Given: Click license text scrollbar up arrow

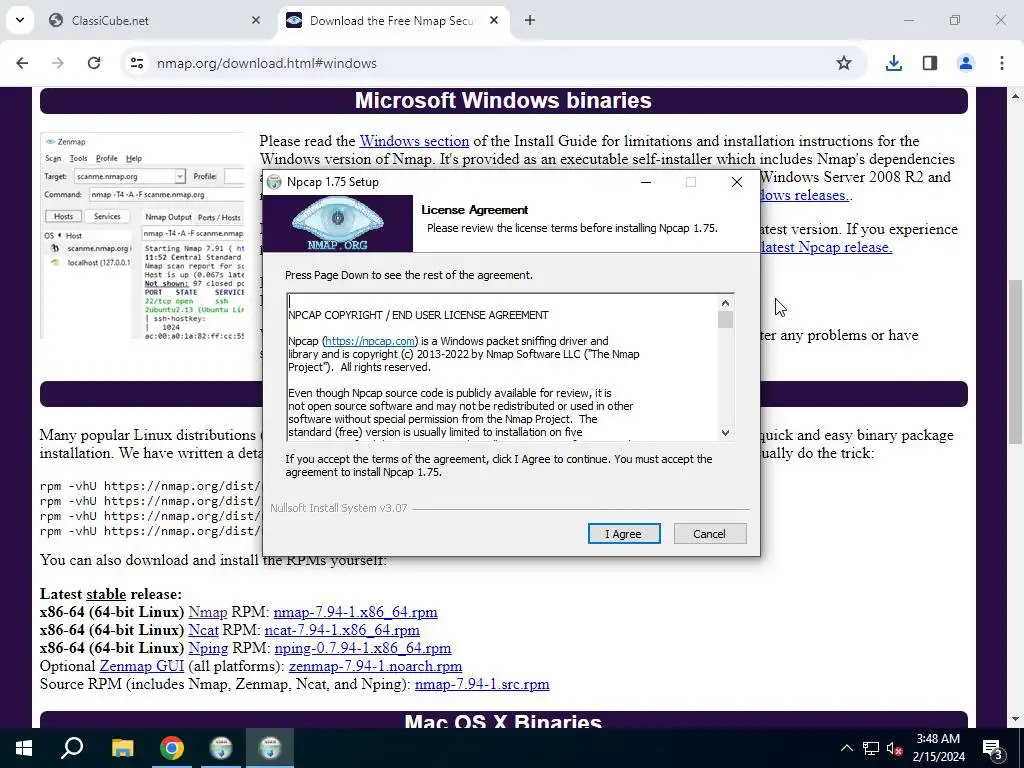Looking at the screenshot, I should (726, 303).
